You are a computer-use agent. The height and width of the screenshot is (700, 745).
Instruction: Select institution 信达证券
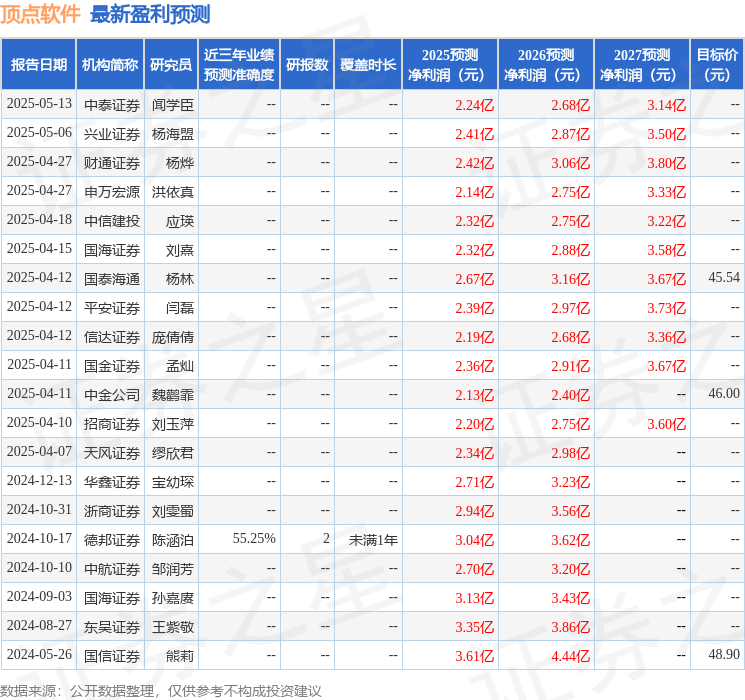click(112, 337)
